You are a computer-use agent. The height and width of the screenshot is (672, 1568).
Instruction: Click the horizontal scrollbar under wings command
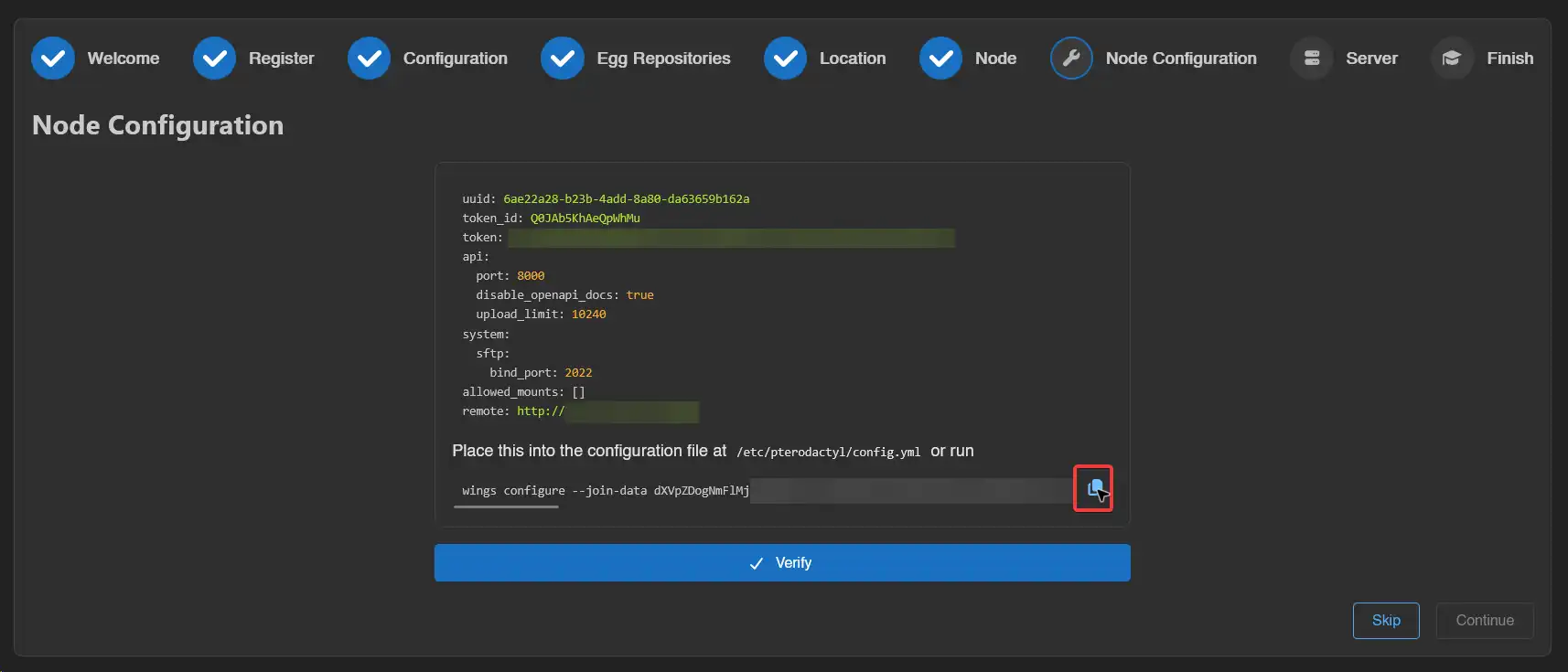(506, 507)
